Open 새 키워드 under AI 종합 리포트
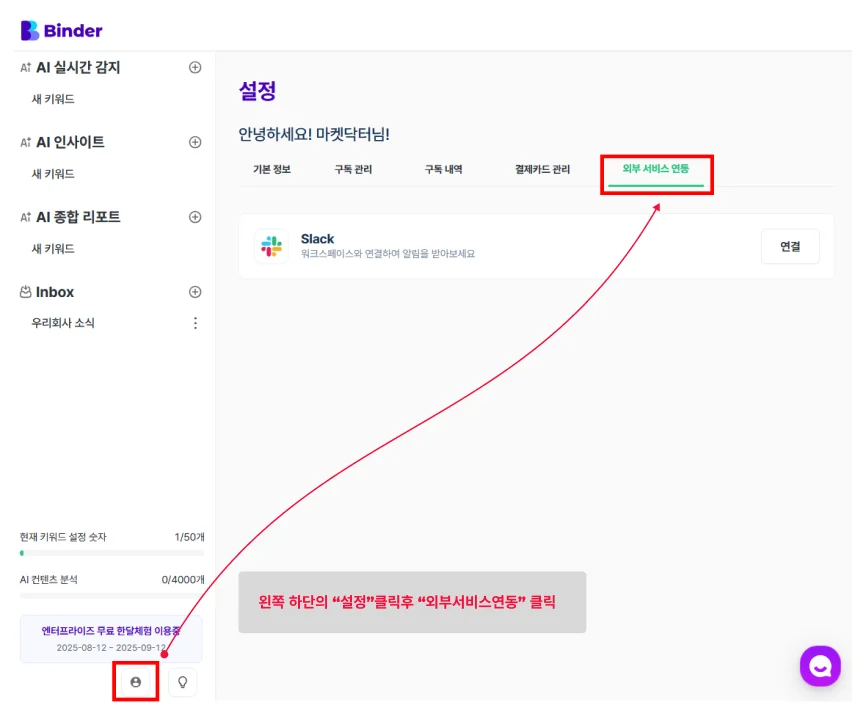 pos(53,249)
